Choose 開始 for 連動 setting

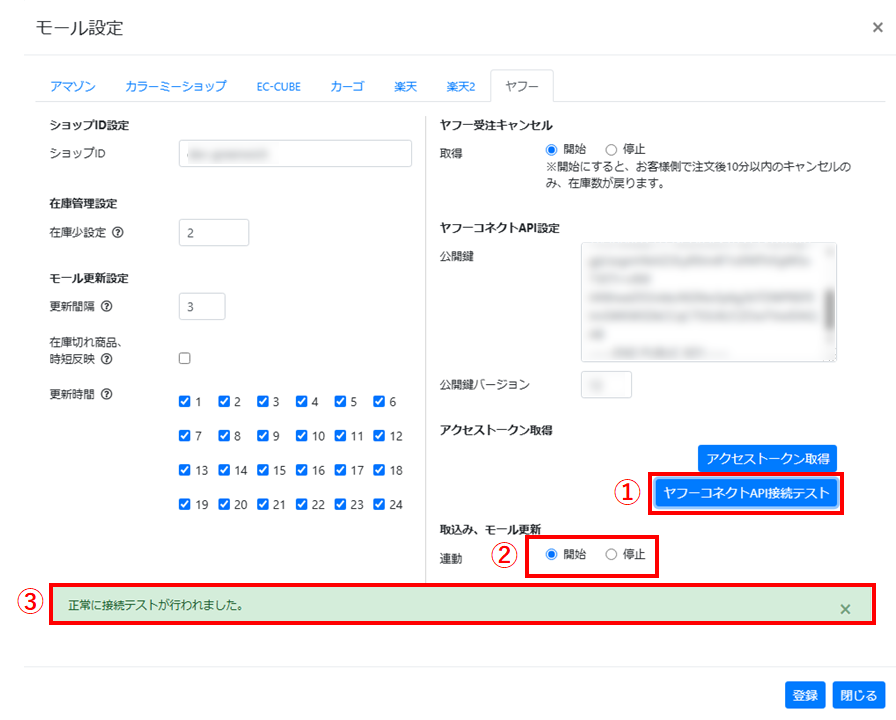coord(551,554)
